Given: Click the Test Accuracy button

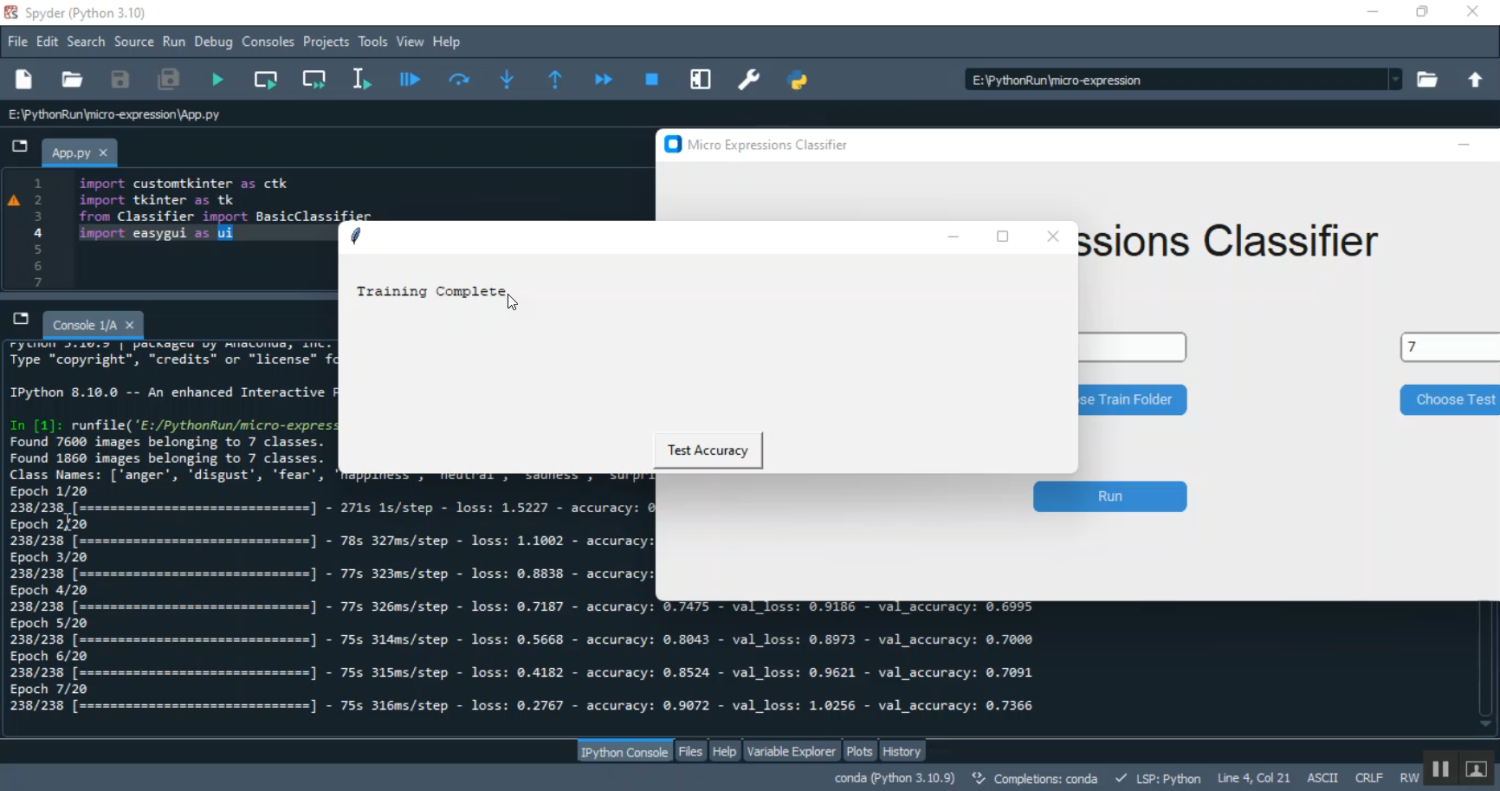Looking at the screenshot, I should pos(707,450).
